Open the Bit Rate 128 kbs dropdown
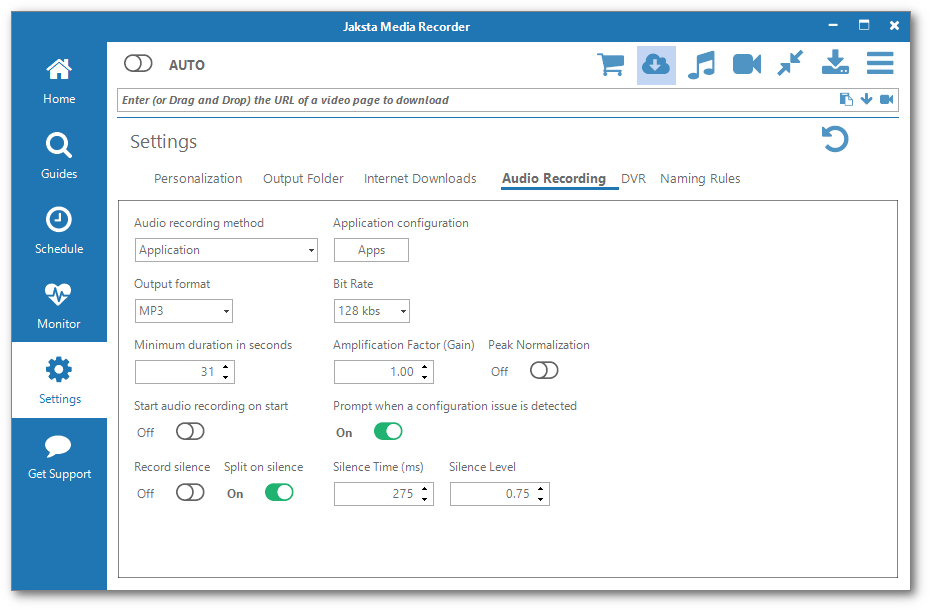The image size is (930, 610). tap(371, 311)
